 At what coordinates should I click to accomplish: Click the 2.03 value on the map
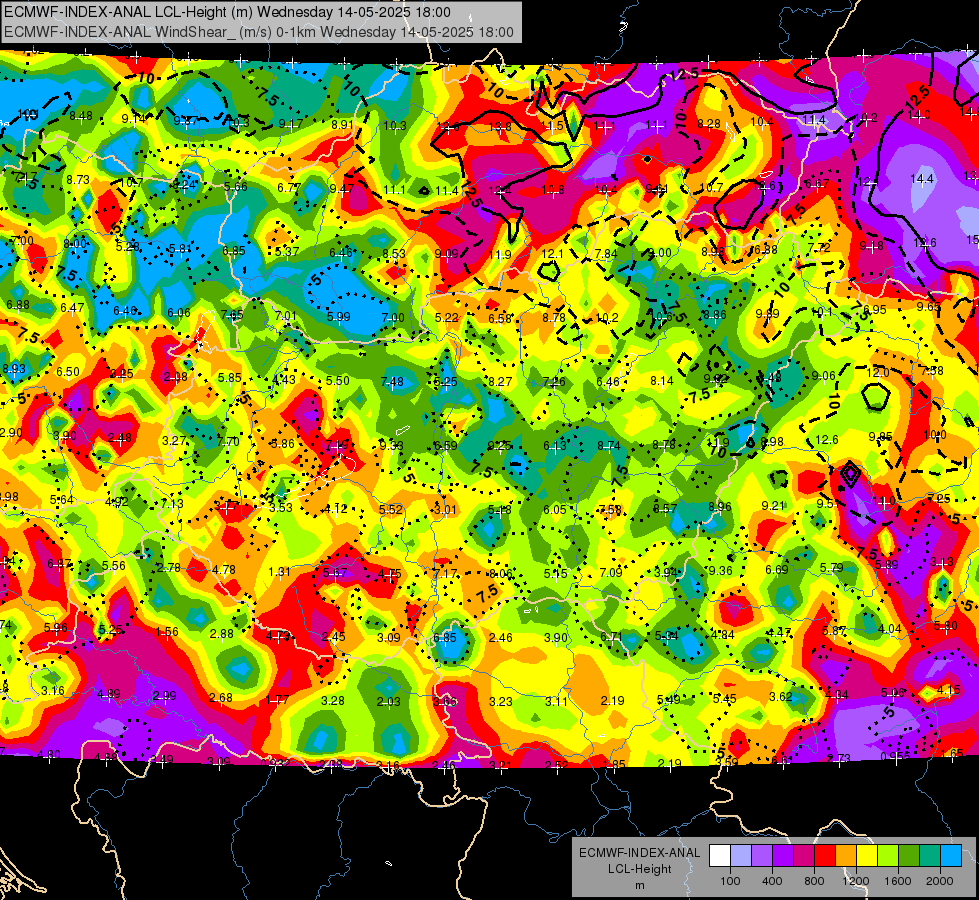point(388,701)
